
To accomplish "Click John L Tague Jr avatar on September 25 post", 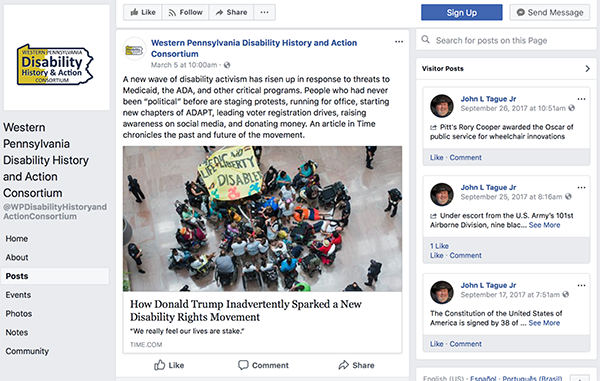I will pos(442,194).
